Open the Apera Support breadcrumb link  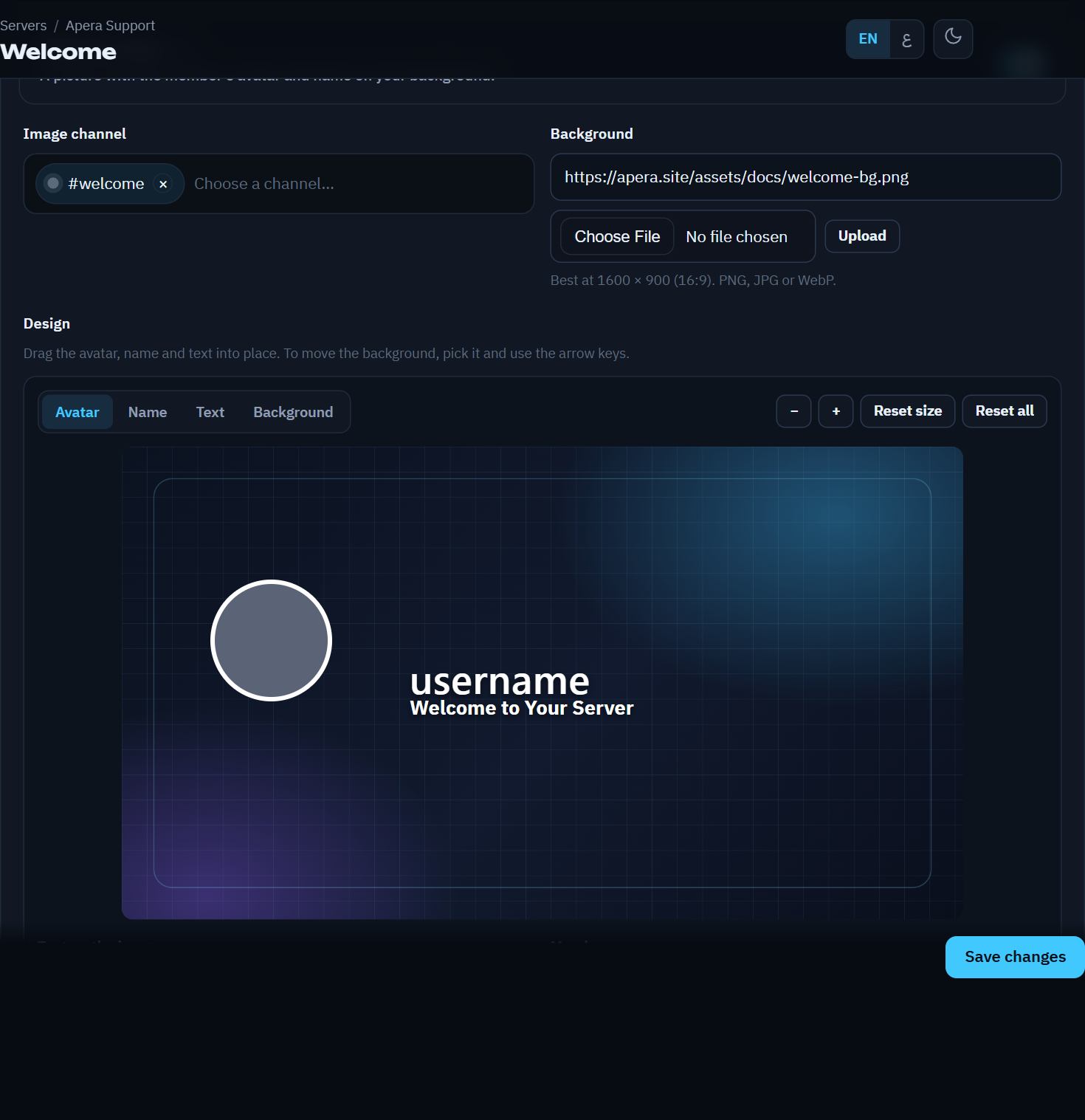pos(111,26)
